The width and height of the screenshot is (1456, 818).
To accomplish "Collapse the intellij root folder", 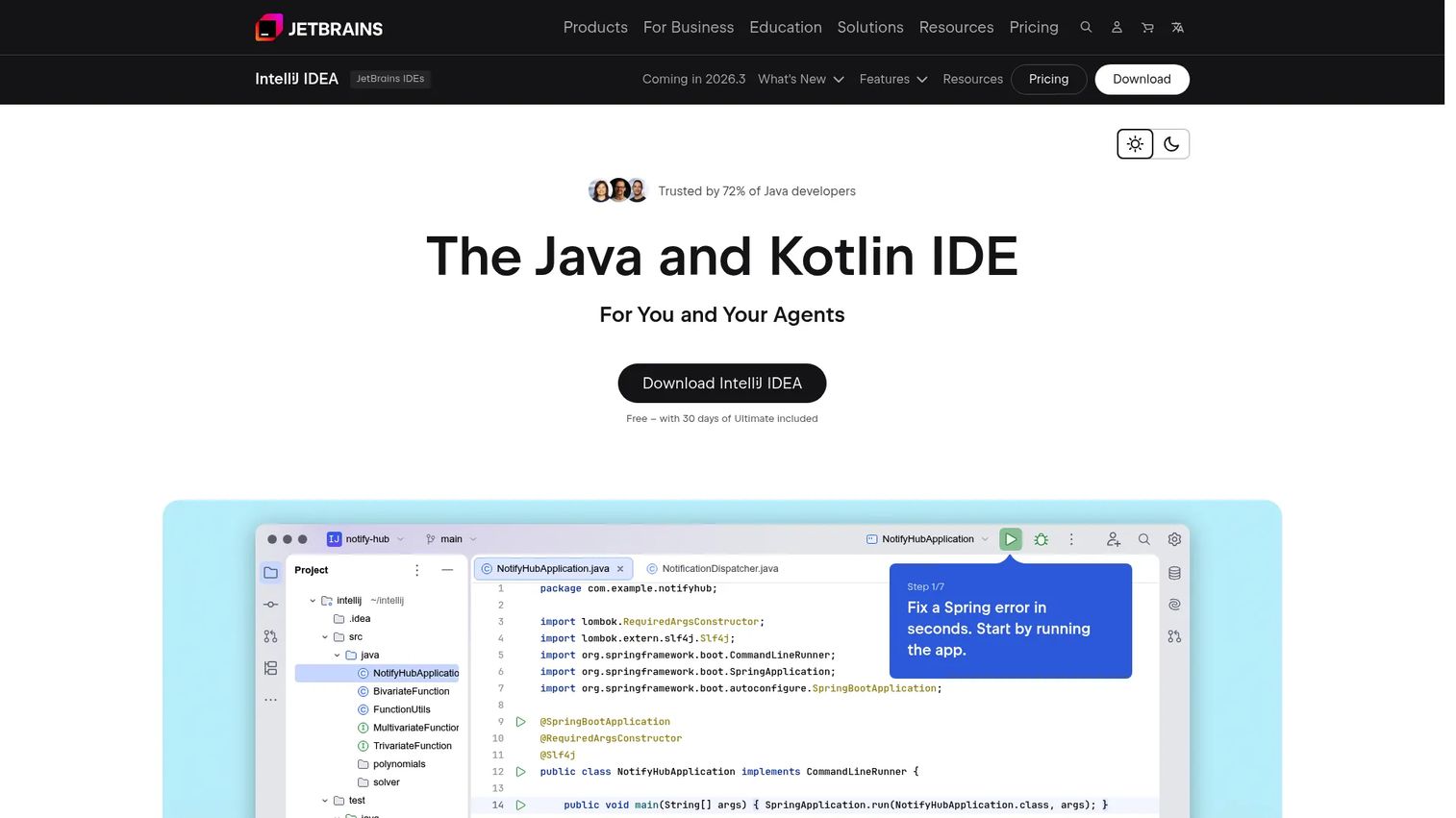I will point(313,601).
